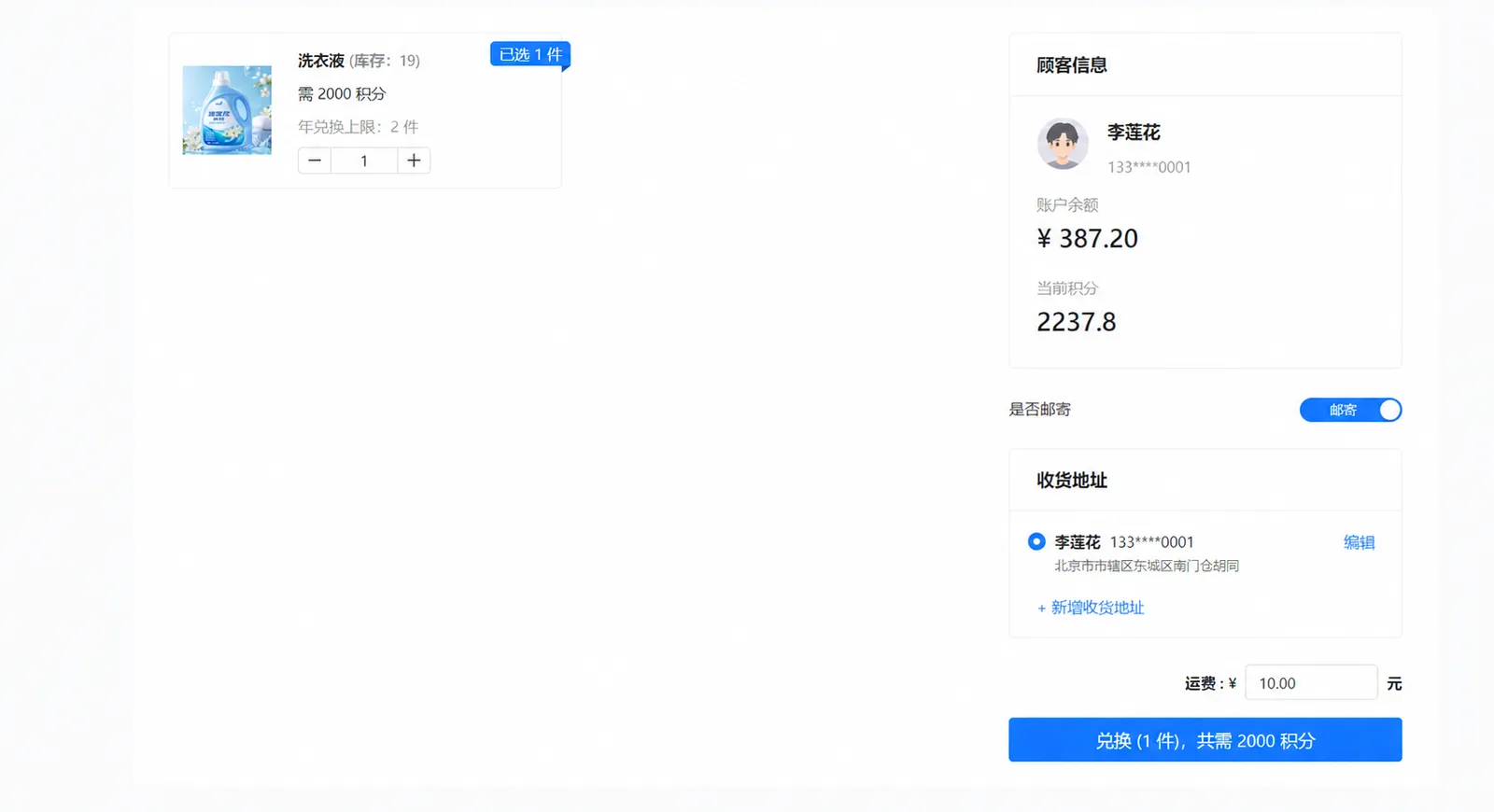
Task: Click customer phone 133****0001 under name
Action: [x=1149, y=167]
